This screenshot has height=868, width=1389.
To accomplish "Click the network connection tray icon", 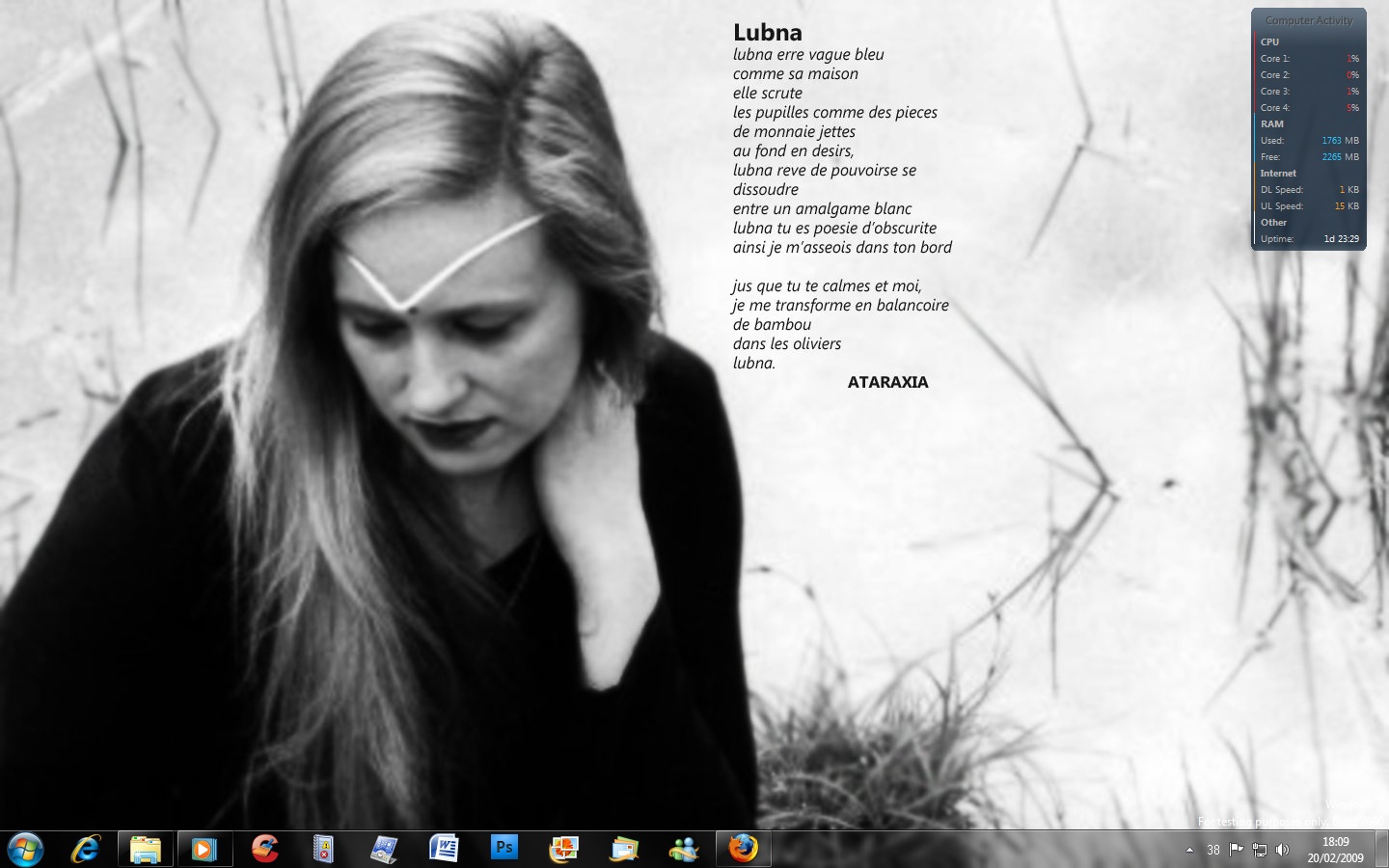I will [x=1260, y=850].
